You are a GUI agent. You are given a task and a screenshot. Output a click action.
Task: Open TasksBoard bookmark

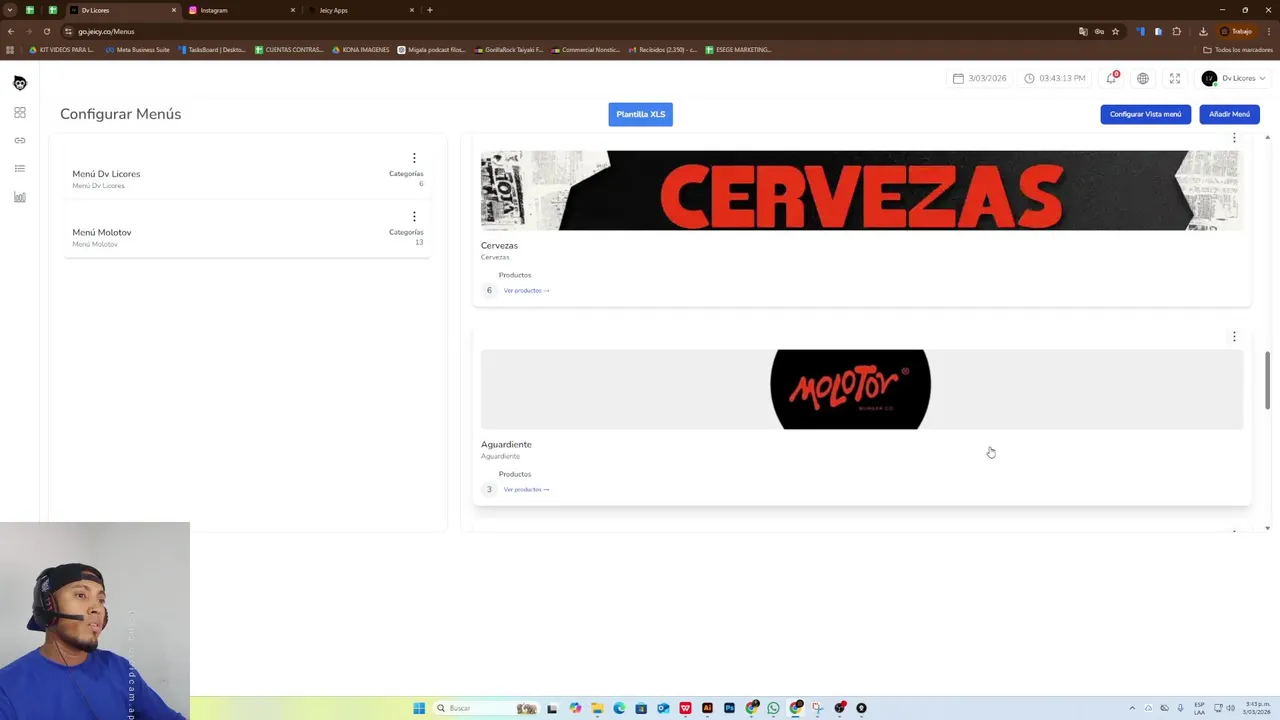pos(211,49)
